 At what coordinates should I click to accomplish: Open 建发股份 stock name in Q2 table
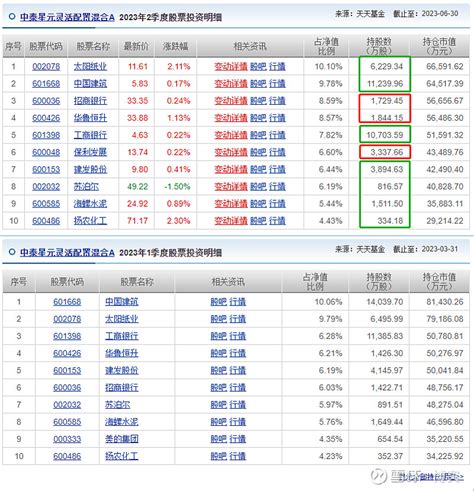[x=90, y=170]
